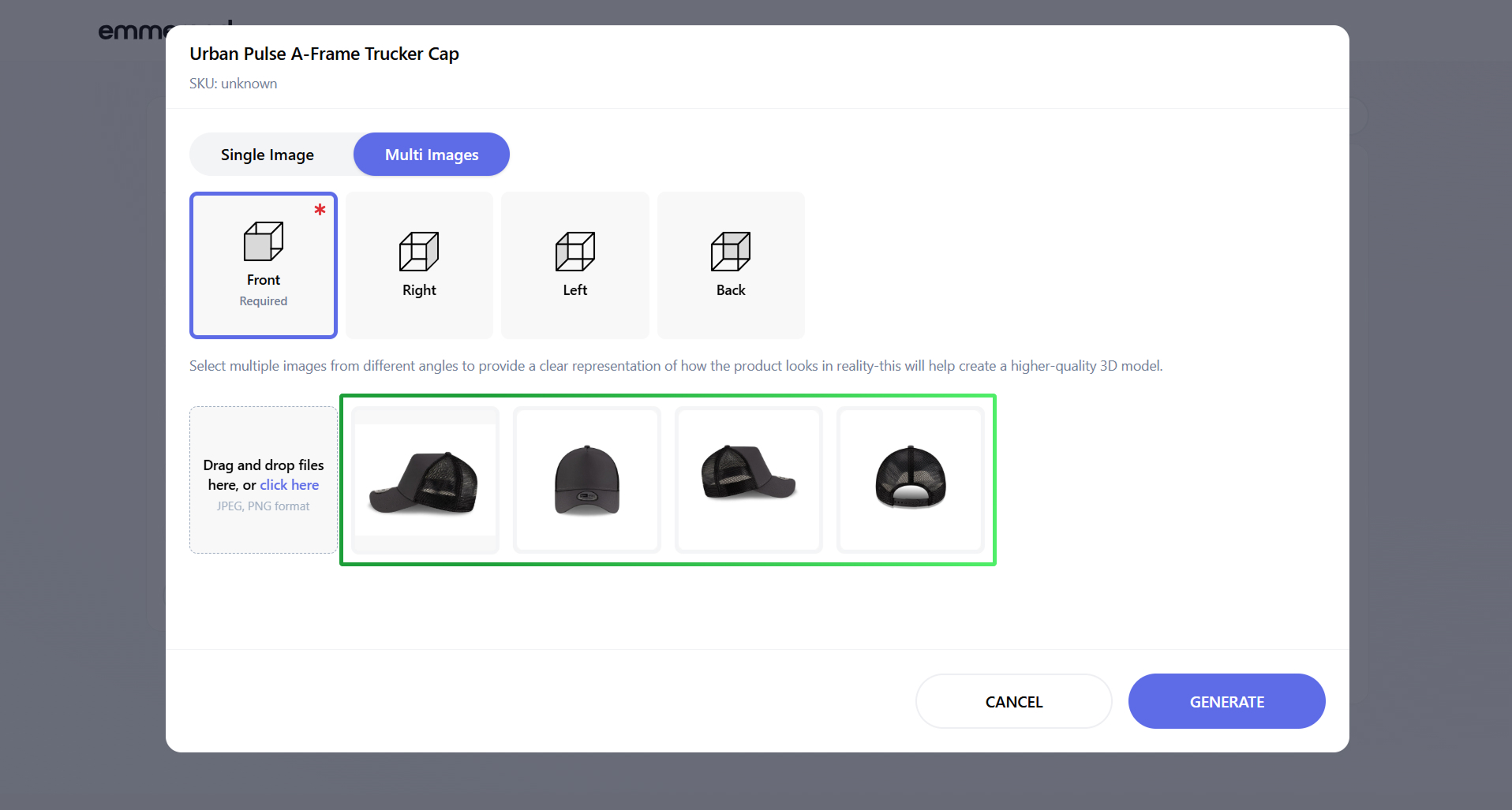The image size is (1512, 810).
Task: Choose the Left view cube icon
Action: 574,252
